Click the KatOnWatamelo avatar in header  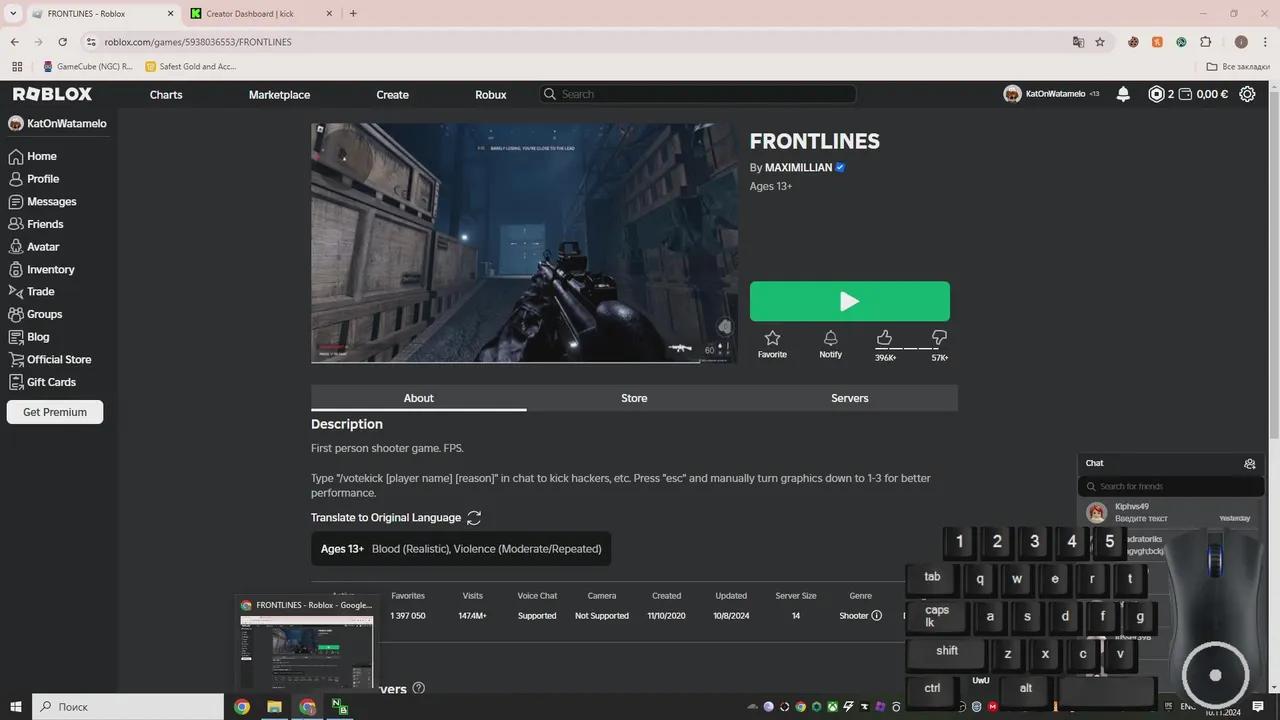(1012, 94)
